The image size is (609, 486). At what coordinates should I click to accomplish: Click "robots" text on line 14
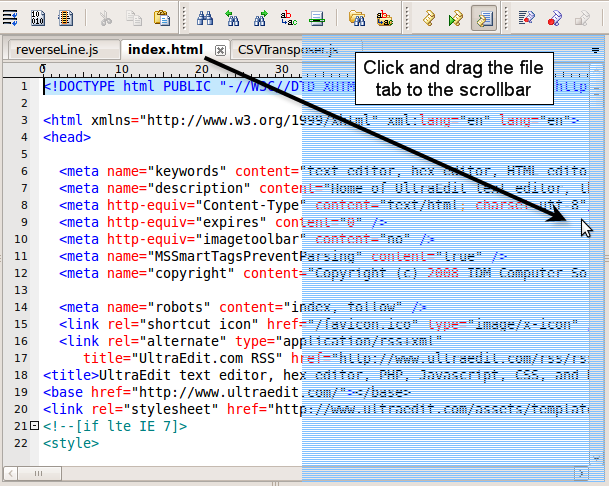pyautogui.click(x=179, y=307)
